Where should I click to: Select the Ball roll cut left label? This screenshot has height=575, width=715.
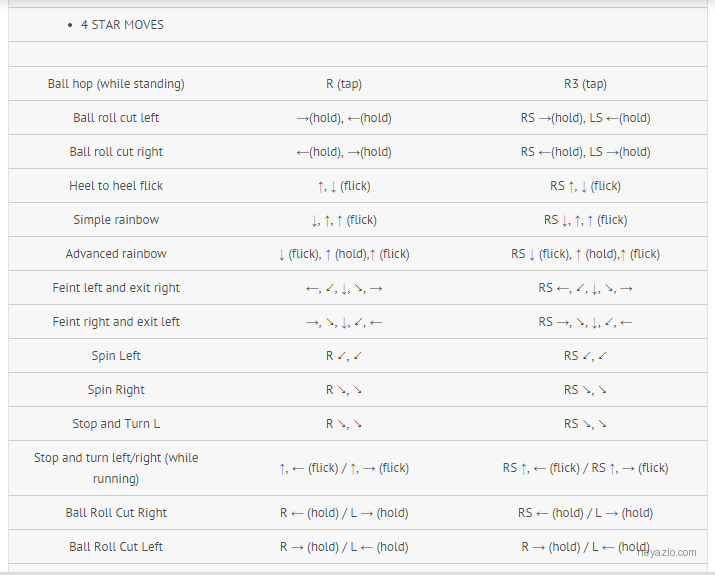pyautogui.click(x=116, y=118)
